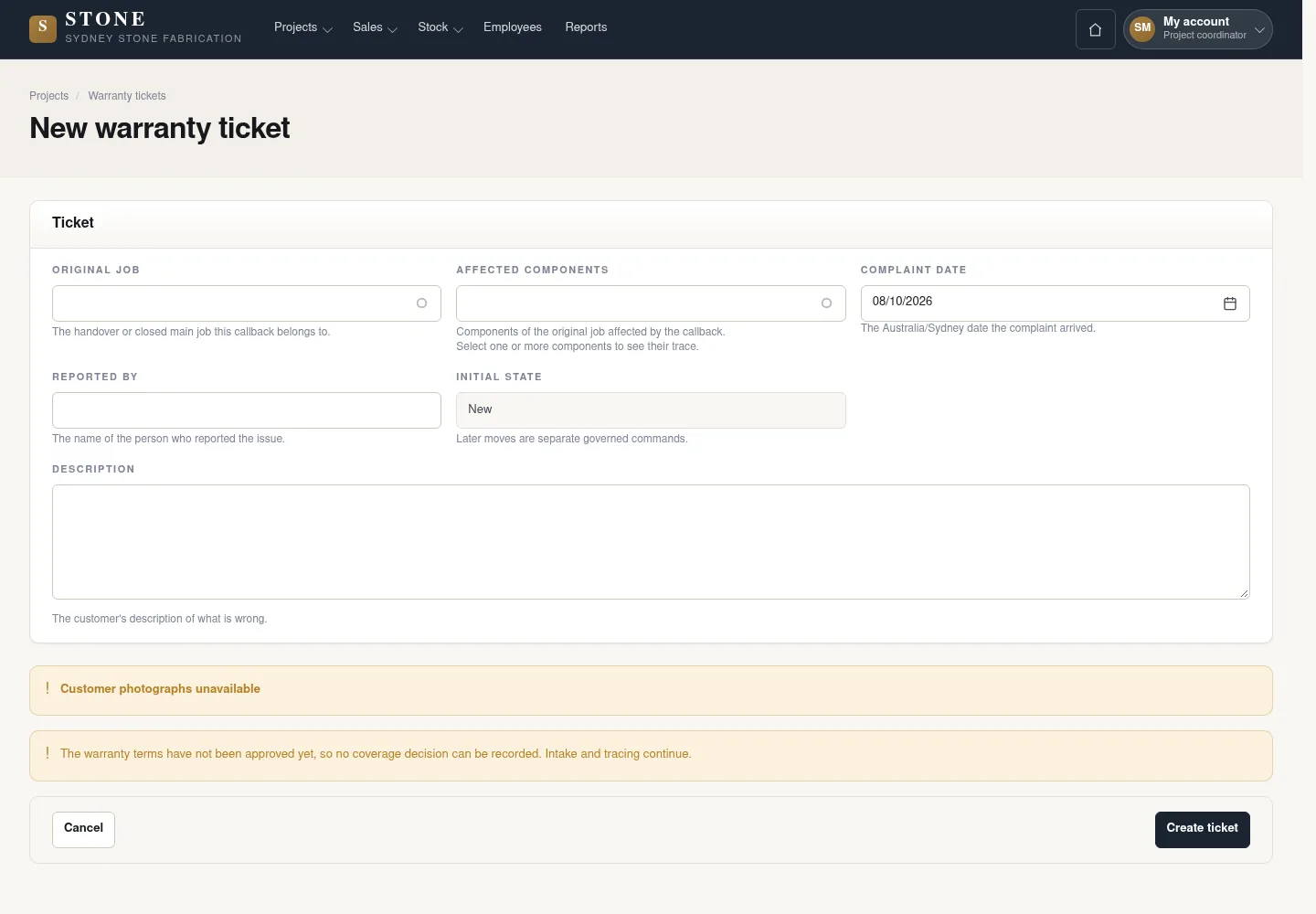Click the Sydney Stone Fabrication brand text
This screenshot has width=1316, height=914.
click(154, 38)
